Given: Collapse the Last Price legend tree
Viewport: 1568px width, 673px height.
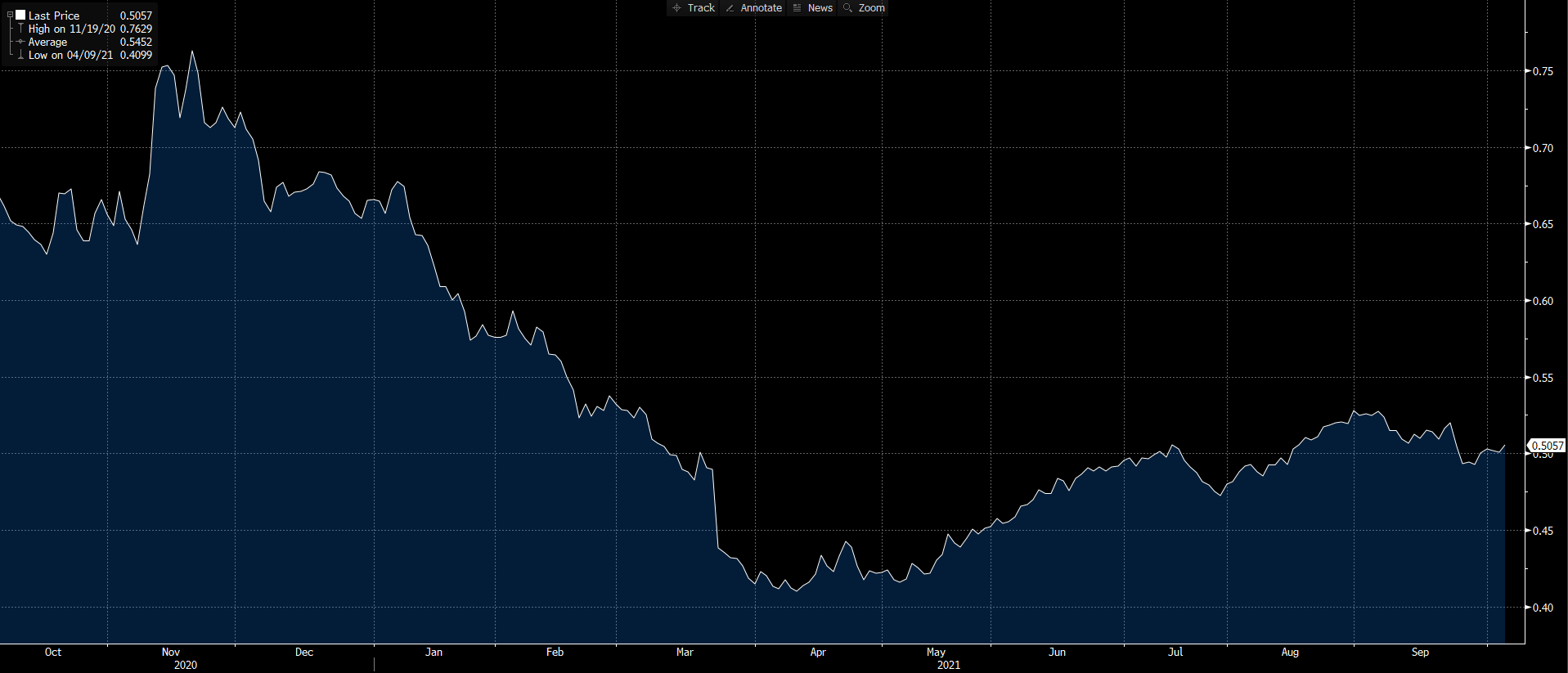Looking at the screenshot, I should 10,16.
